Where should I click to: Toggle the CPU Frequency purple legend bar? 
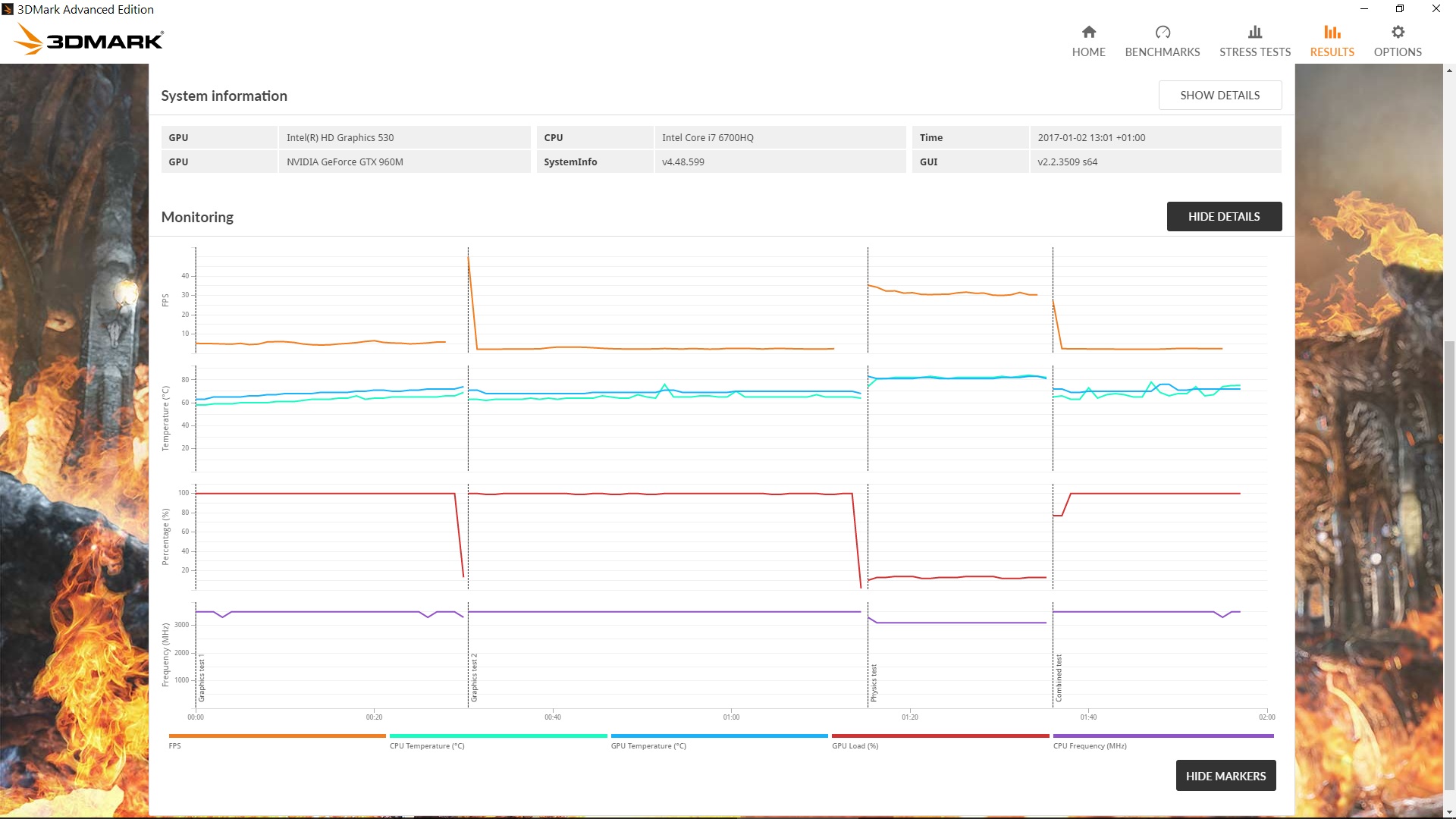(1163, 736)
